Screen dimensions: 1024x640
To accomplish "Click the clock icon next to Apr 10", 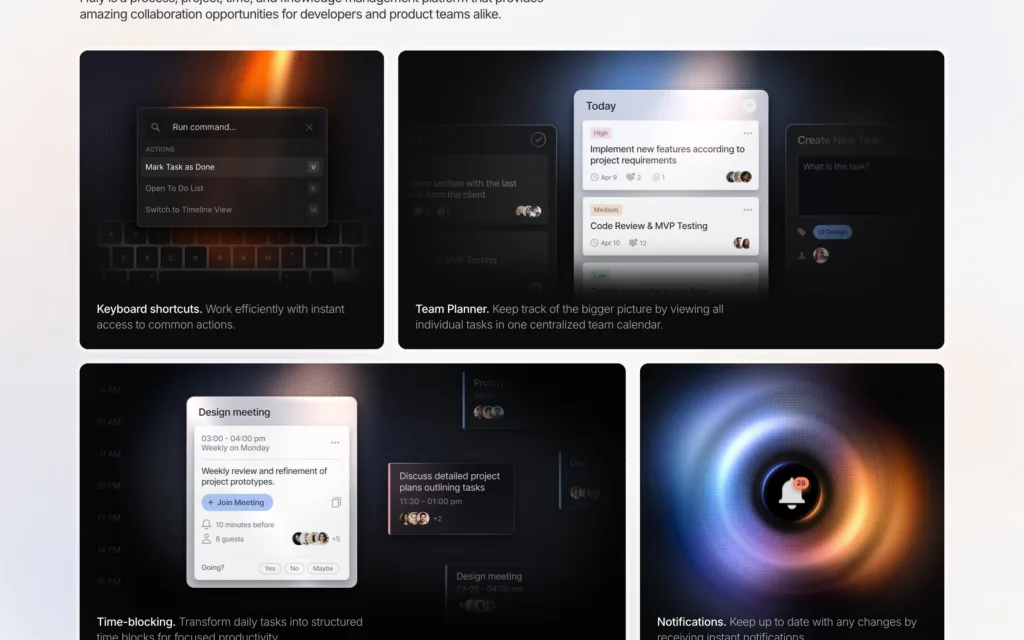I will [594, 243].
